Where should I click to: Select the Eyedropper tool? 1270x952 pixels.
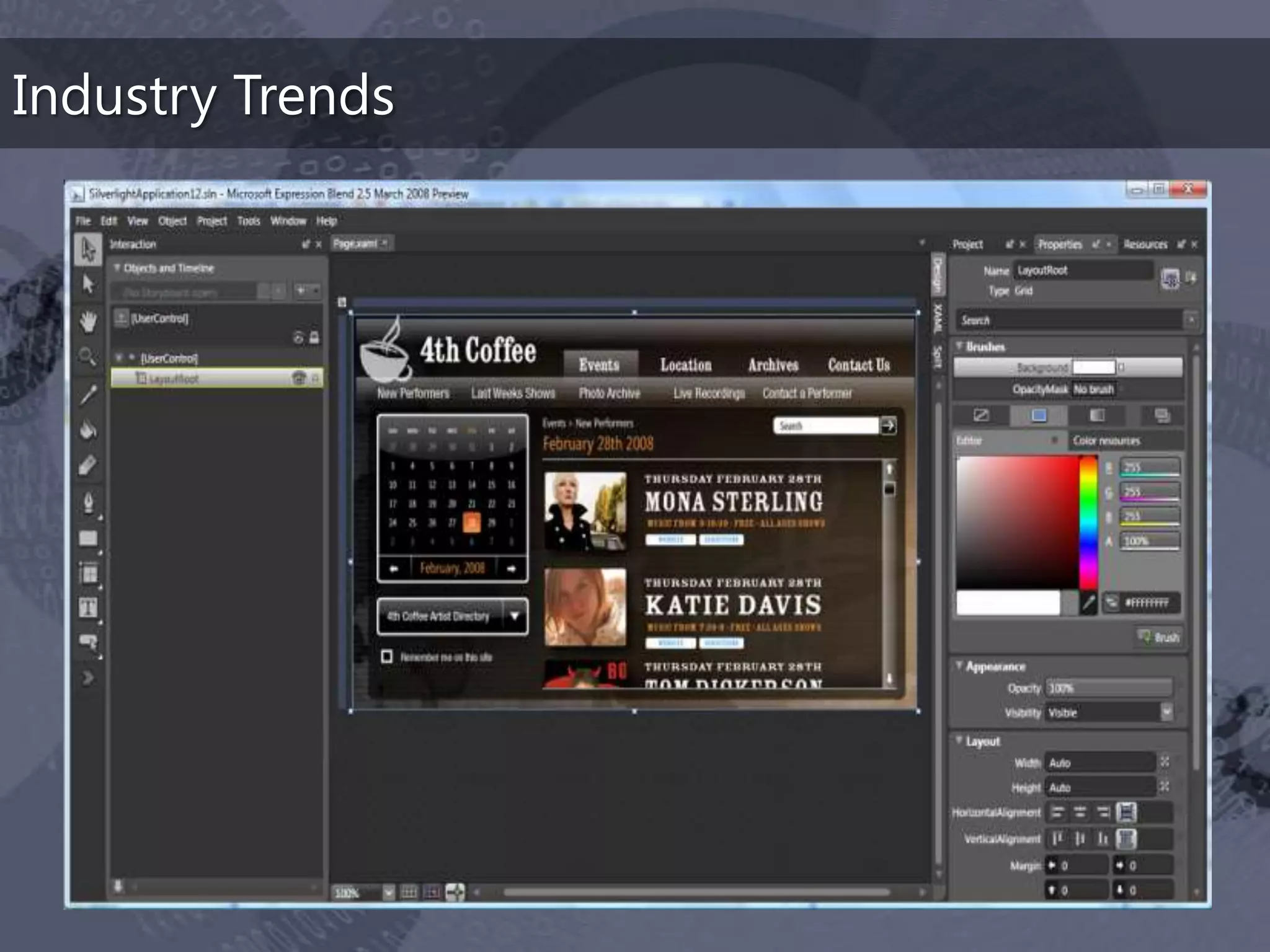pos(88,394)
